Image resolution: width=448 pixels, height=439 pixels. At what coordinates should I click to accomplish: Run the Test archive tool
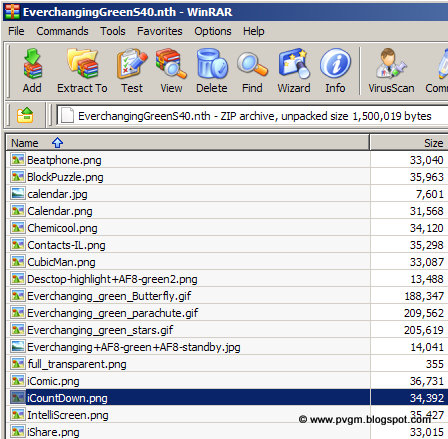pos(132,71)
